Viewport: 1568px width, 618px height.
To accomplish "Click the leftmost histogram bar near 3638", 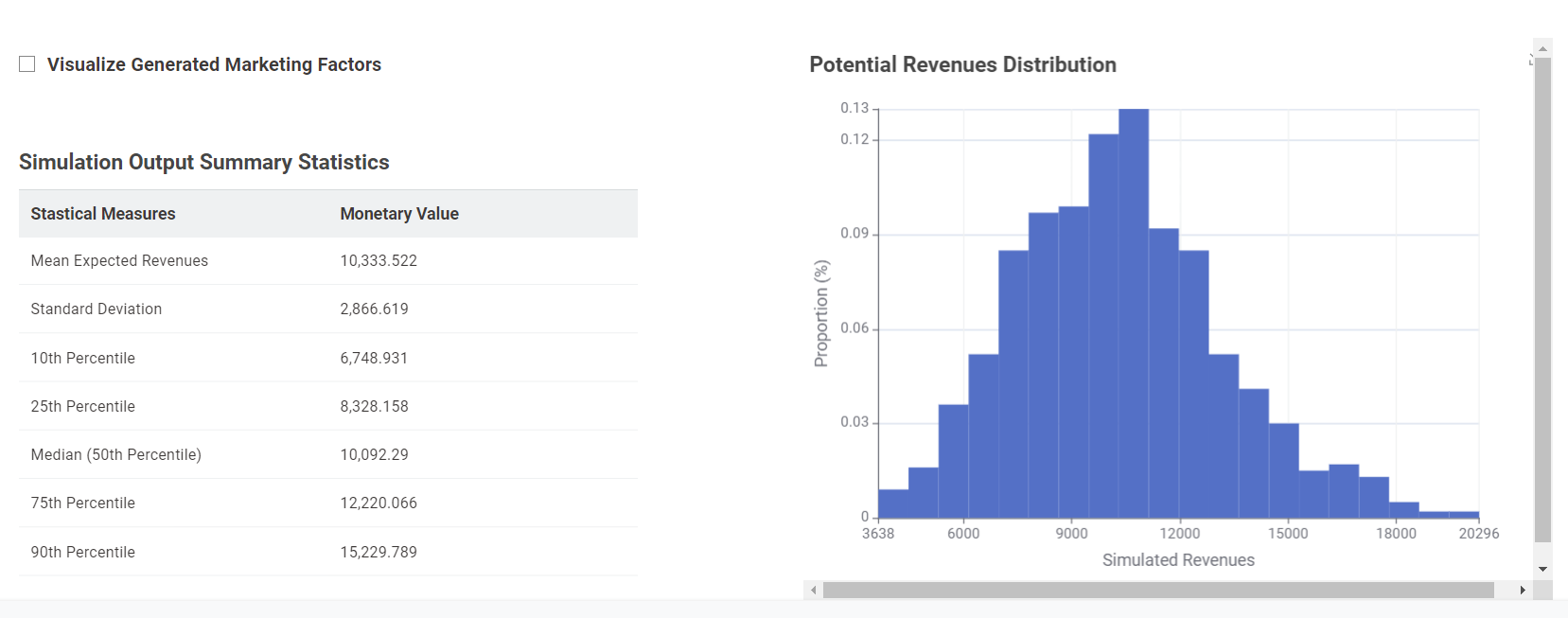I will click(x=893, y=503).
